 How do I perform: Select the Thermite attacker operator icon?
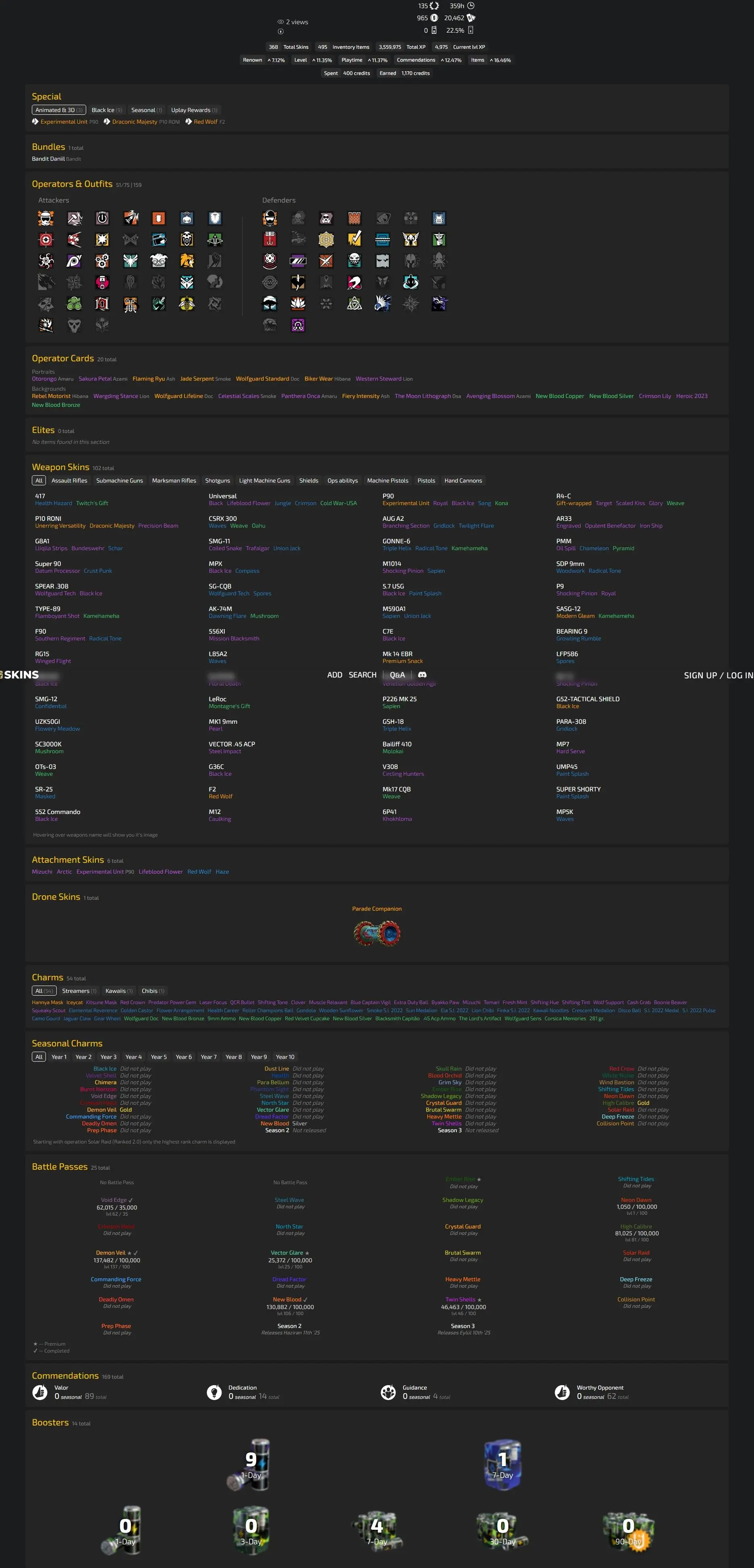[158, 219]
